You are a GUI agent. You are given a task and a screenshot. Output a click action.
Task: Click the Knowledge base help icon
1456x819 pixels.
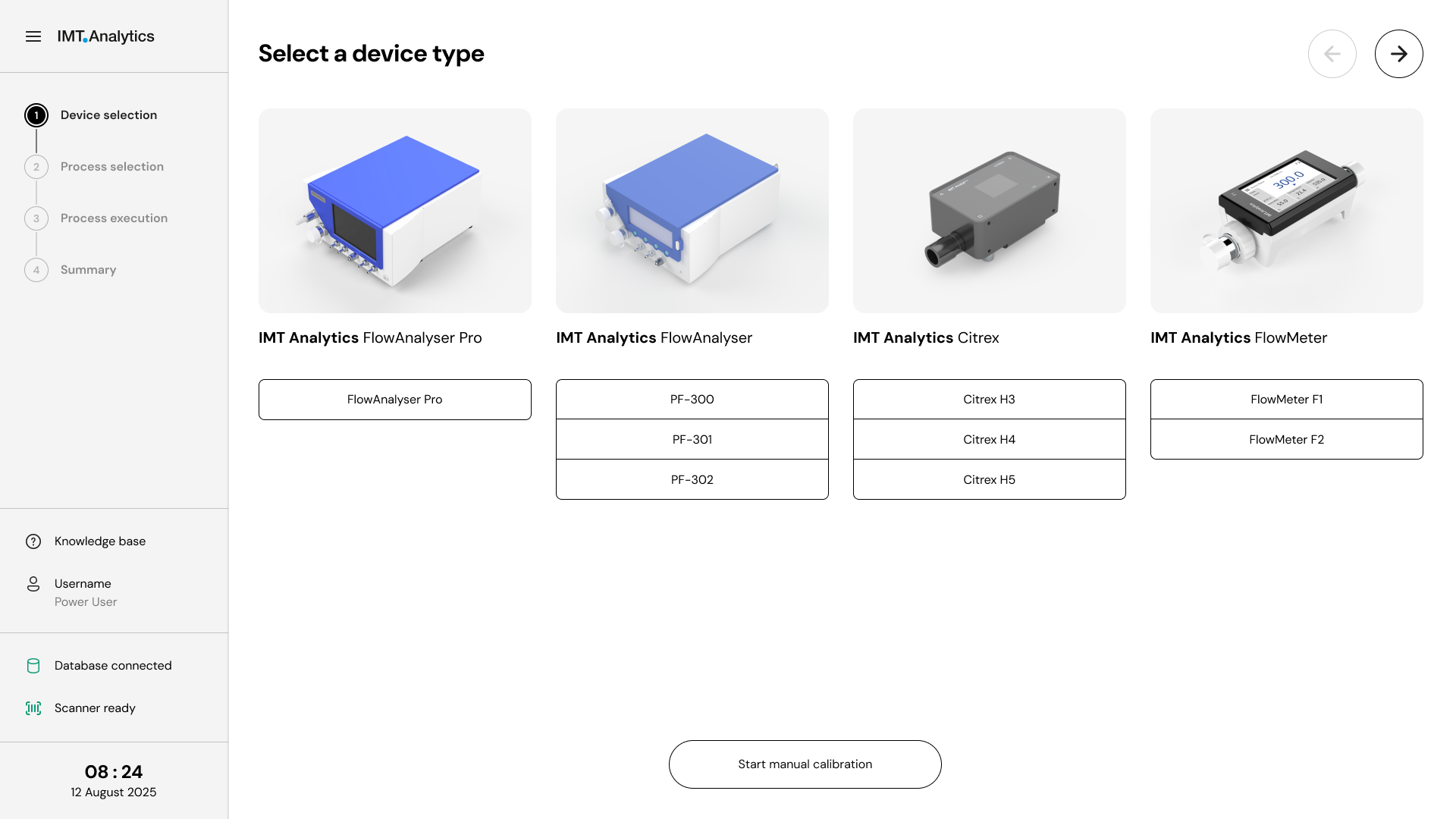32,541
